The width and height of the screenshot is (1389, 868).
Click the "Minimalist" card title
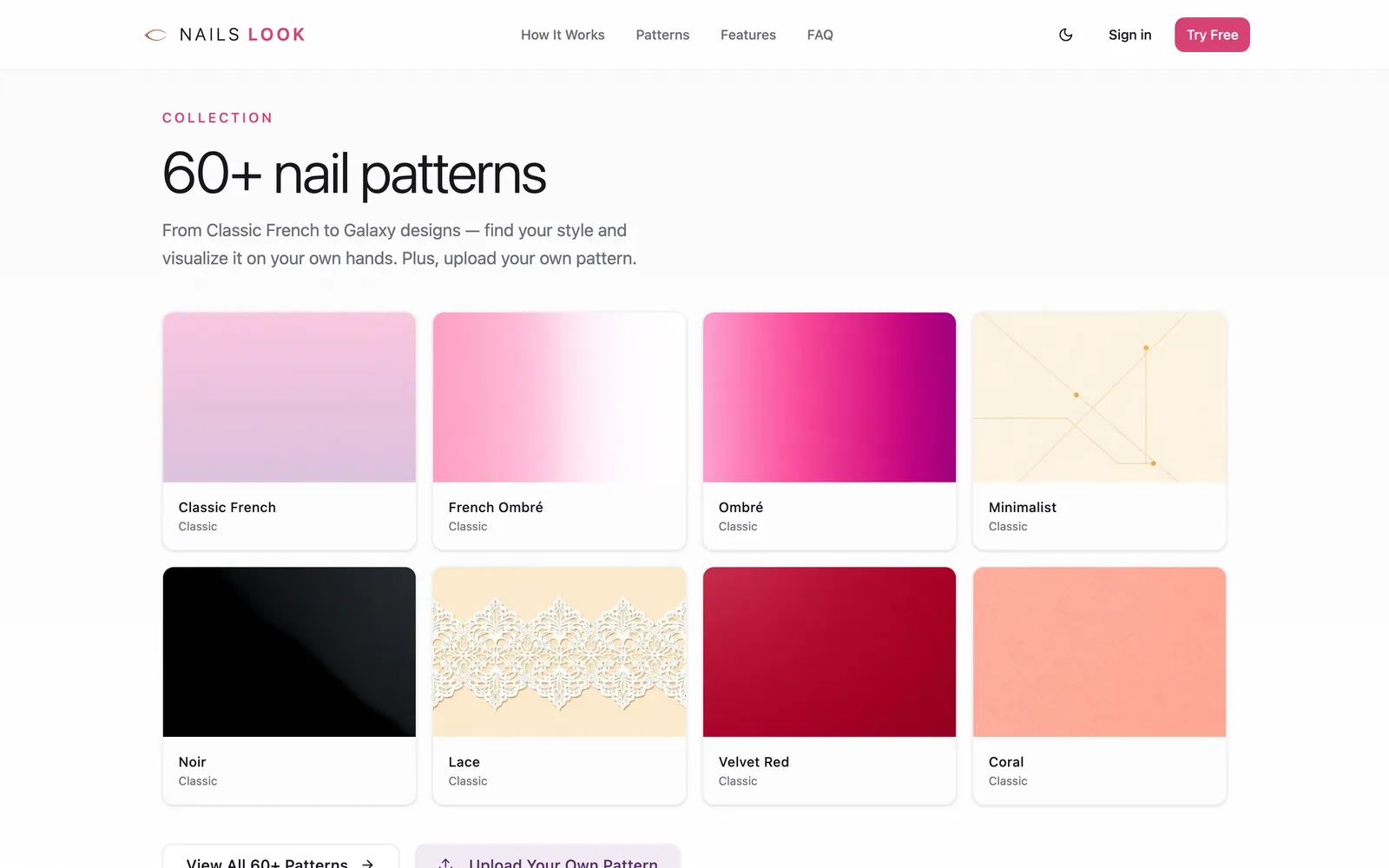point(1023,507)
